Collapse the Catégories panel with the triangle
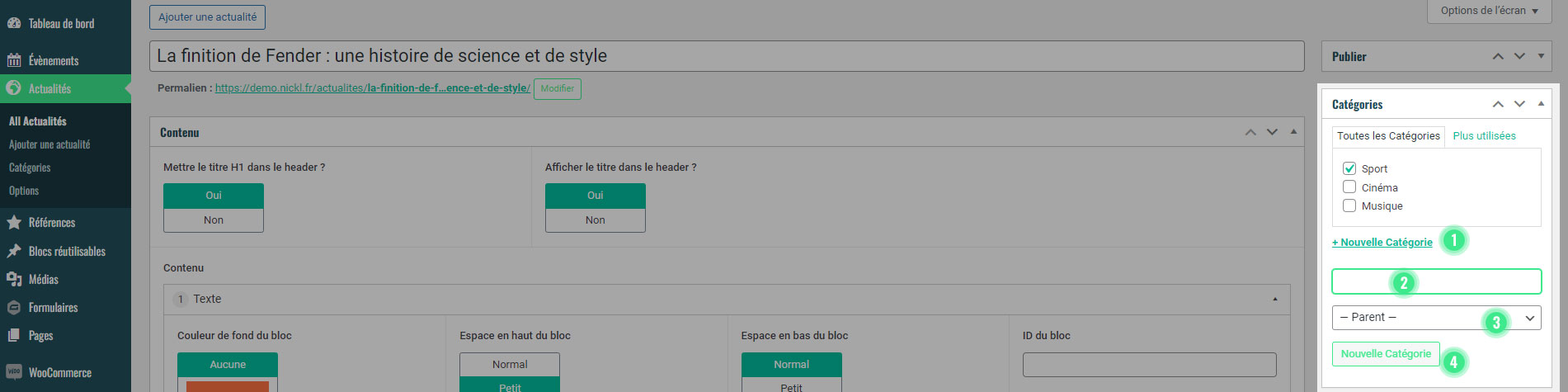This screenshot has width=1568, height=392. [x=1541, y=104]
